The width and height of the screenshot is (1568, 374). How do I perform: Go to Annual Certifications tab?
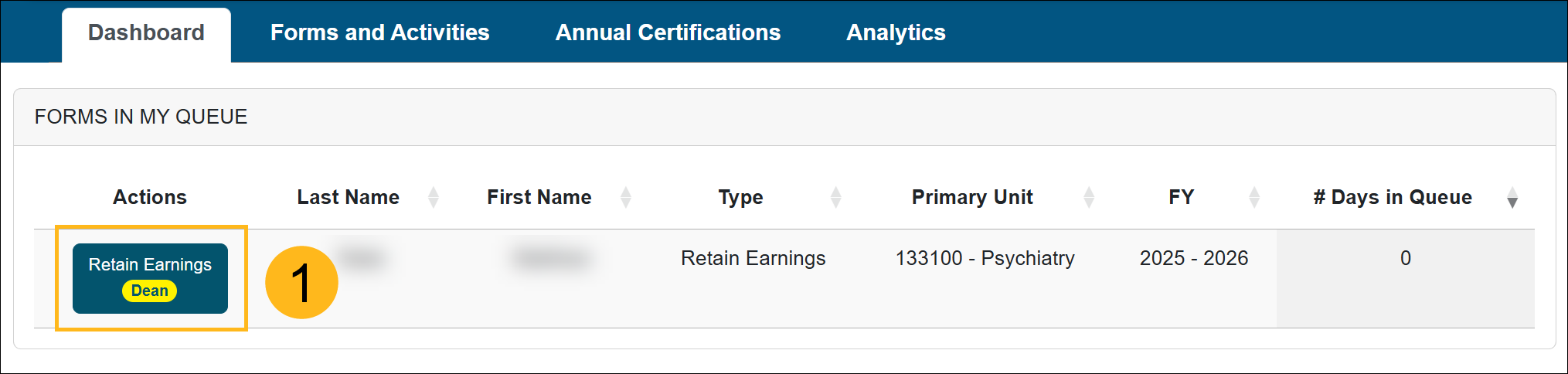tap(668, 33)
